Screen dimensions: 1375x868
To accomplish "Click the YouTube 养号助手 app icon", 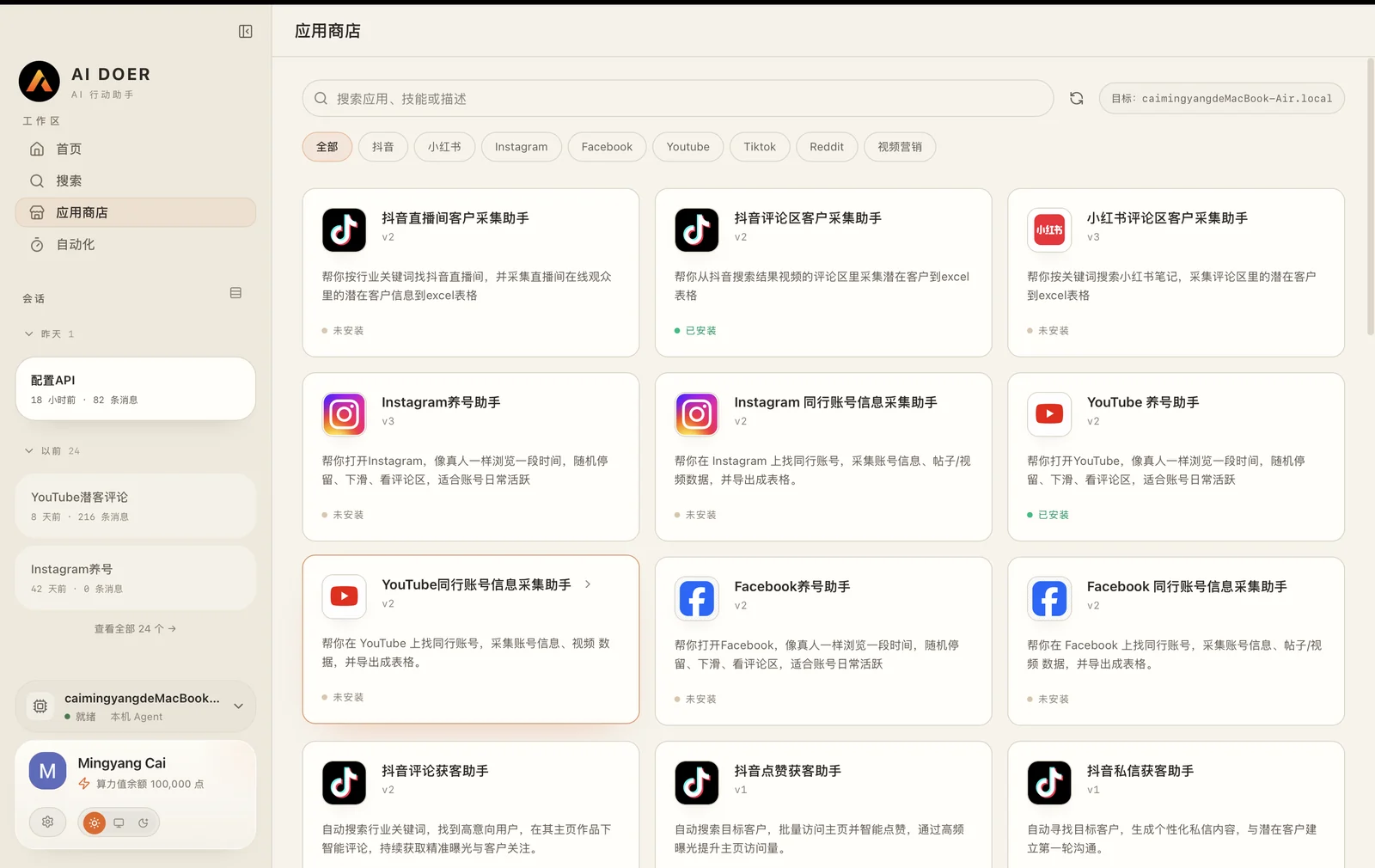I will pos(1049,414).
